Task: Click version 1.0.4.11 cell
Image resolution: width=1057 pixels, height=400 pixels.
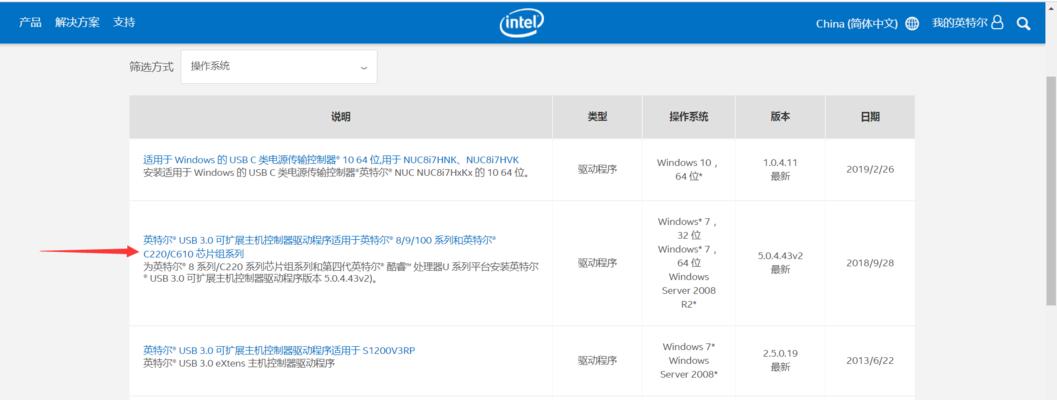Action: click(780, 169)
